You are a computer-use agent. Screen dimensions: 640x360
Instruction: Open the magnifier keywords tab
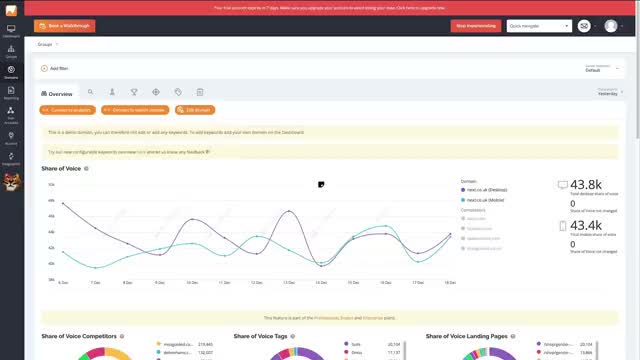click(x=90, y=92)
